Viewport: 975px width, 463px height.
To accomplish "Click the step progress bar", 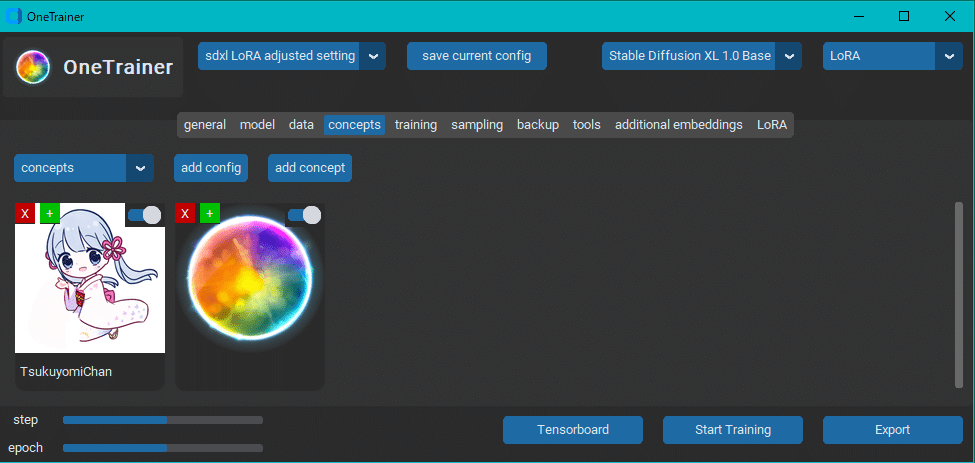I will coord(163,420).
